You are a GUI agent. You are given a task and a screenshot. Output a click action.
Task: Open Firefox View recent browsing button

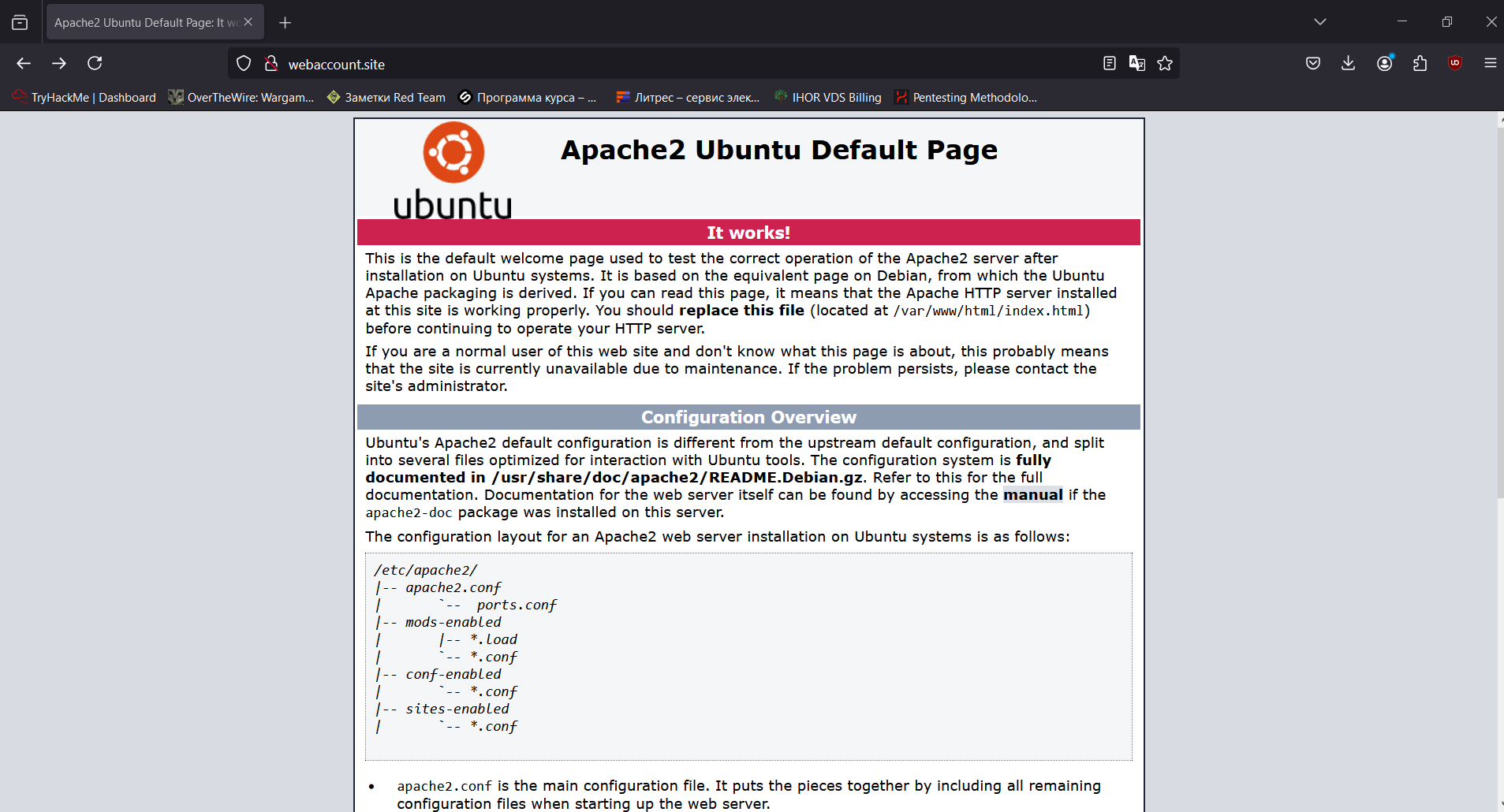(x=20, y=23)
